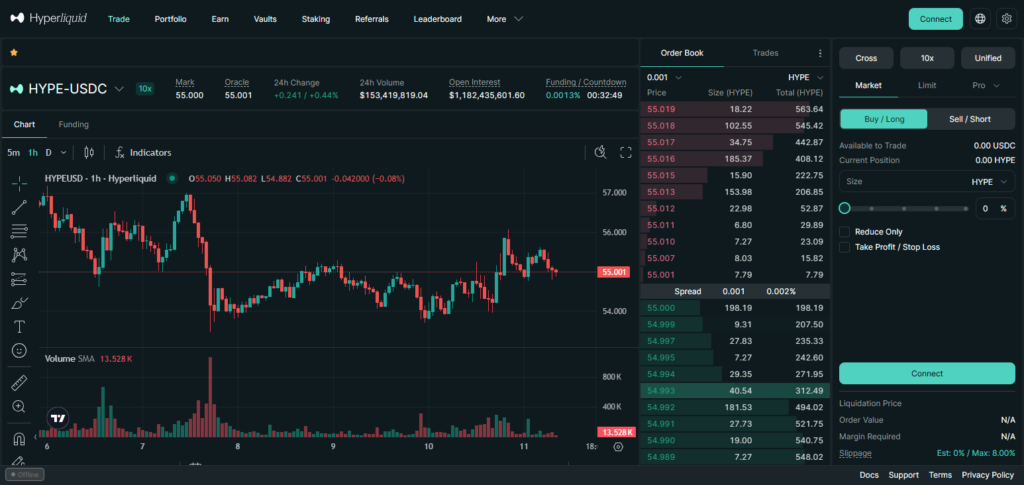Expand more chart intervals chevron
The width and height of the screenshot is (1024, 485).
[x=63, y=152]
